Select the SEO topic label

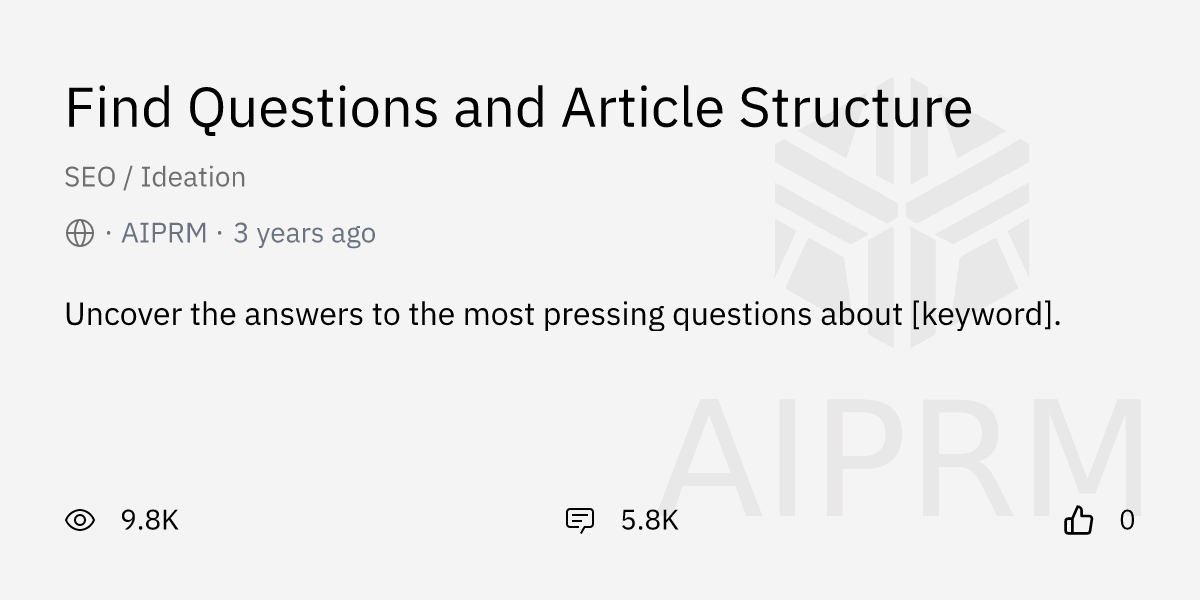[x=88, y=177]
